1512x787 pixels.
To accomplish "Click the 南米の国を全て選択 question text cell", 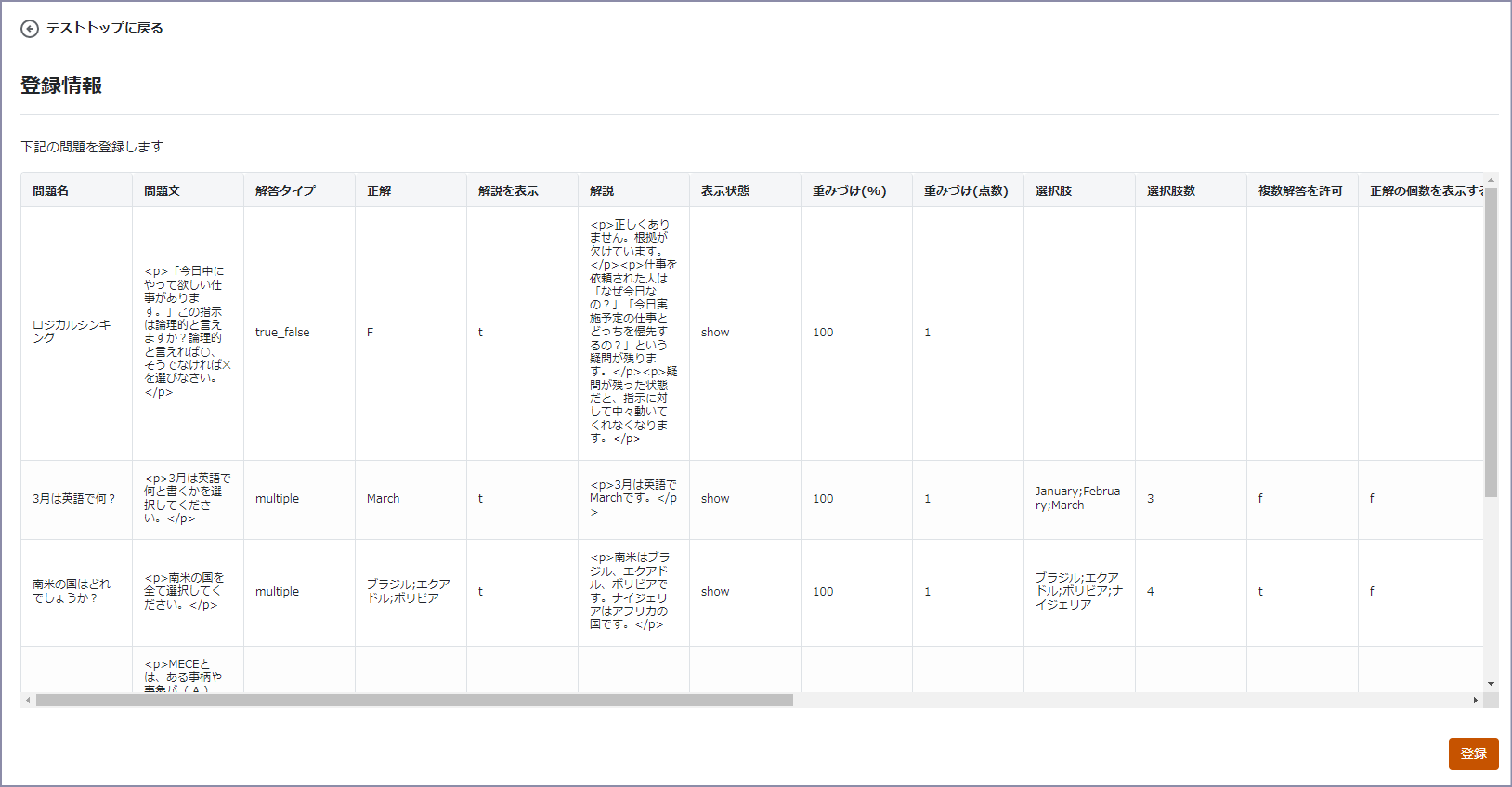I will (x=188, y=592).
